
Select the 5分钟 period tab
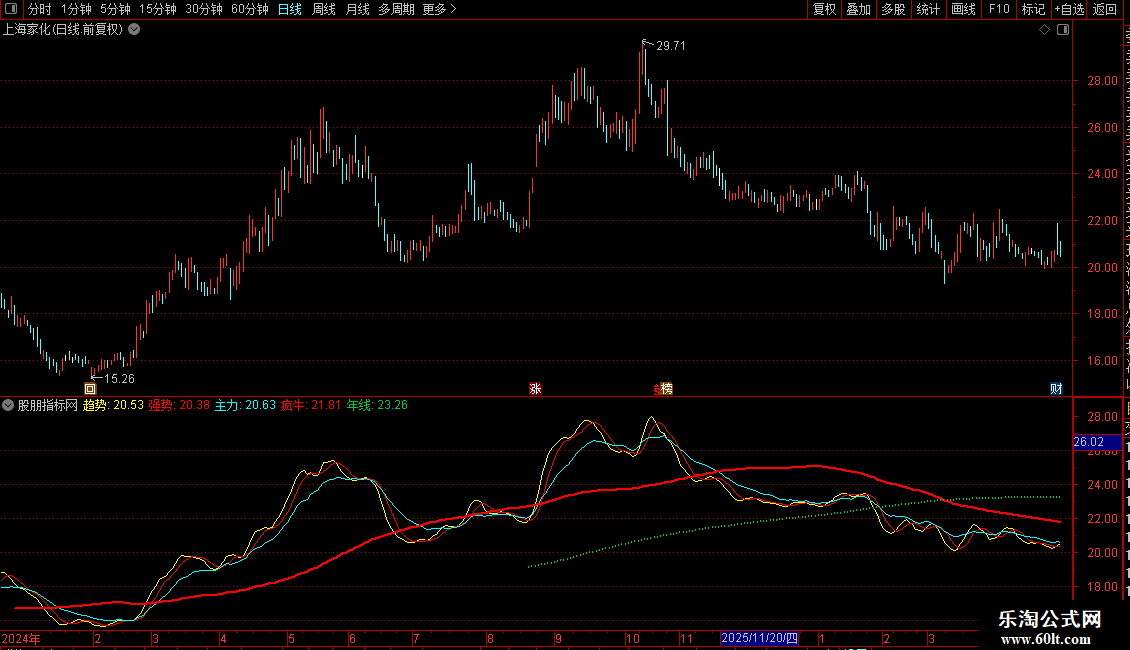pos(115,9)
